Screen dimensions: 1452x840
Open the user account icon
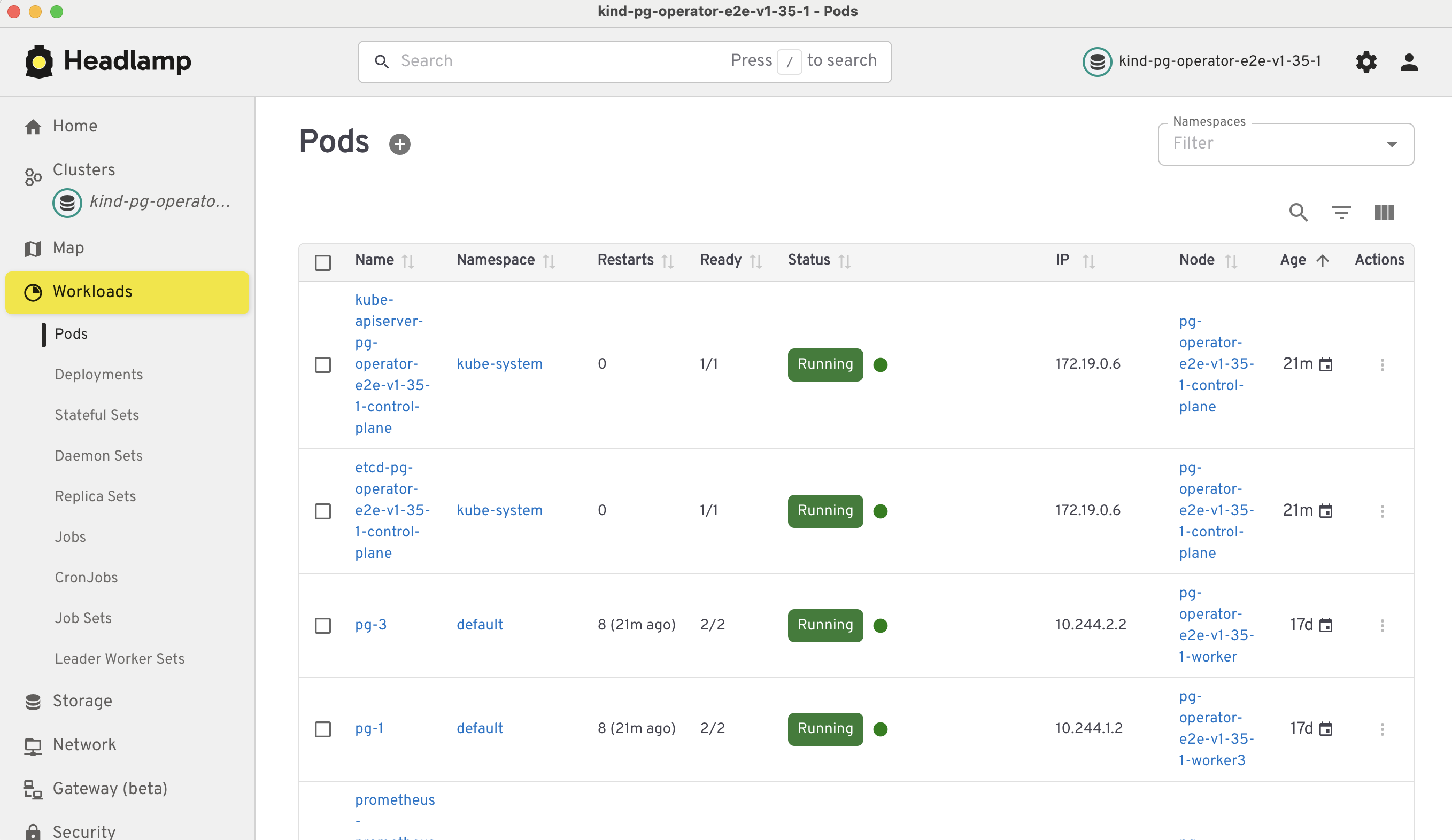[1409, 61]
